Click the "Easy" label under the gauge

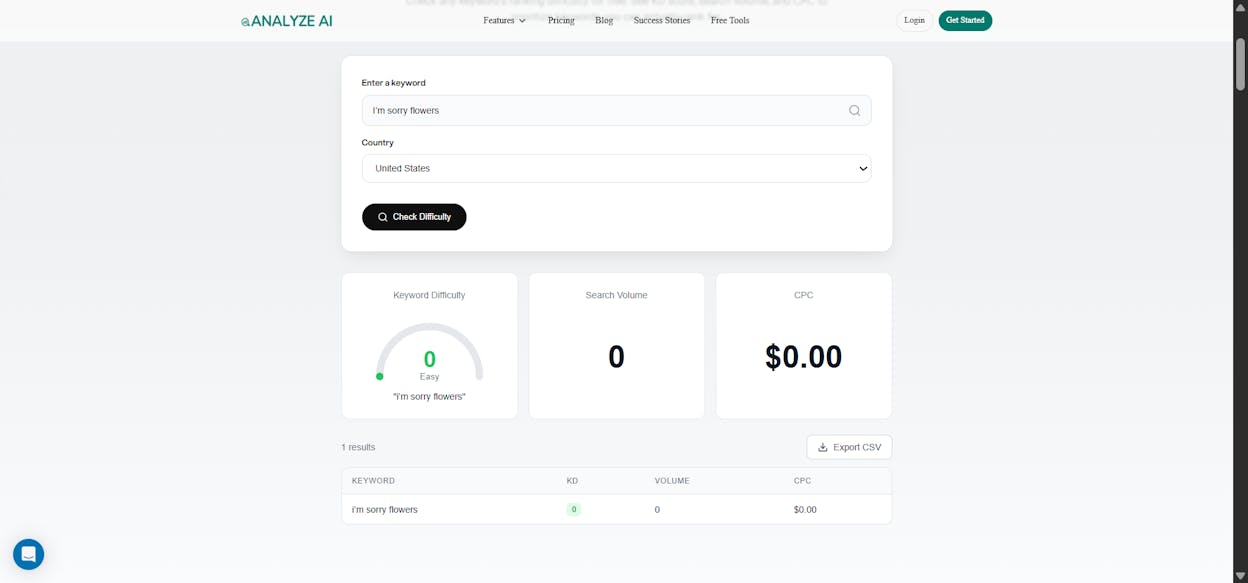tap(429, 377)
